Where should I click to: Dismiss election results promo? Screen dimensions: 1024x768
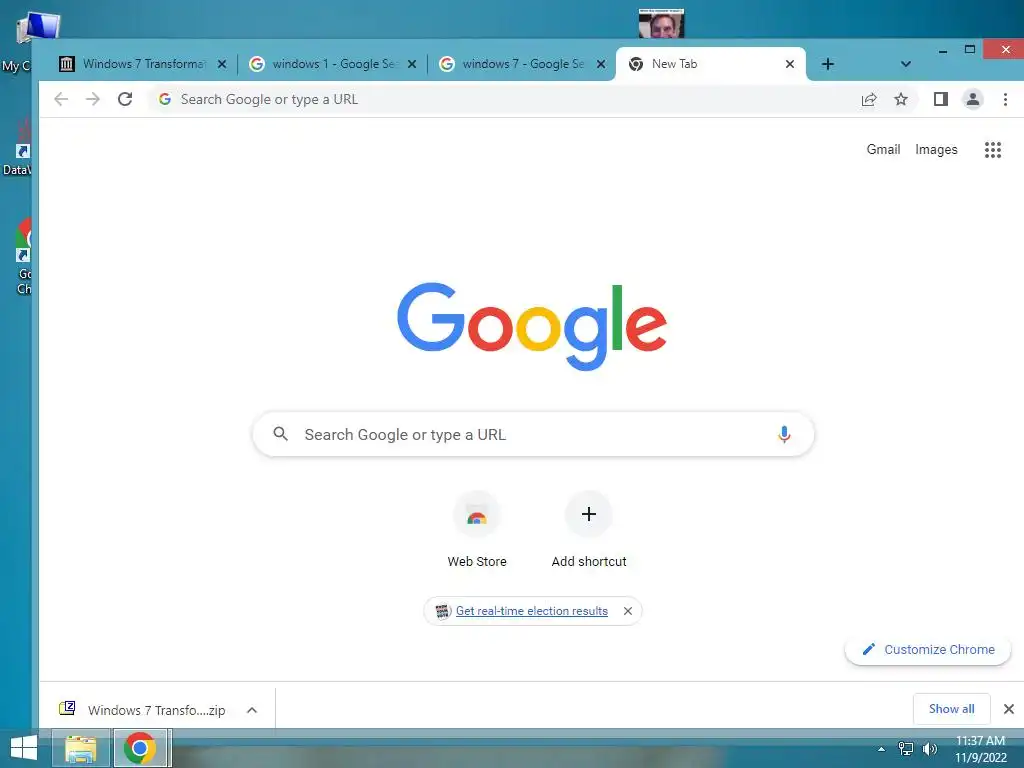click(x=628, y=611)
